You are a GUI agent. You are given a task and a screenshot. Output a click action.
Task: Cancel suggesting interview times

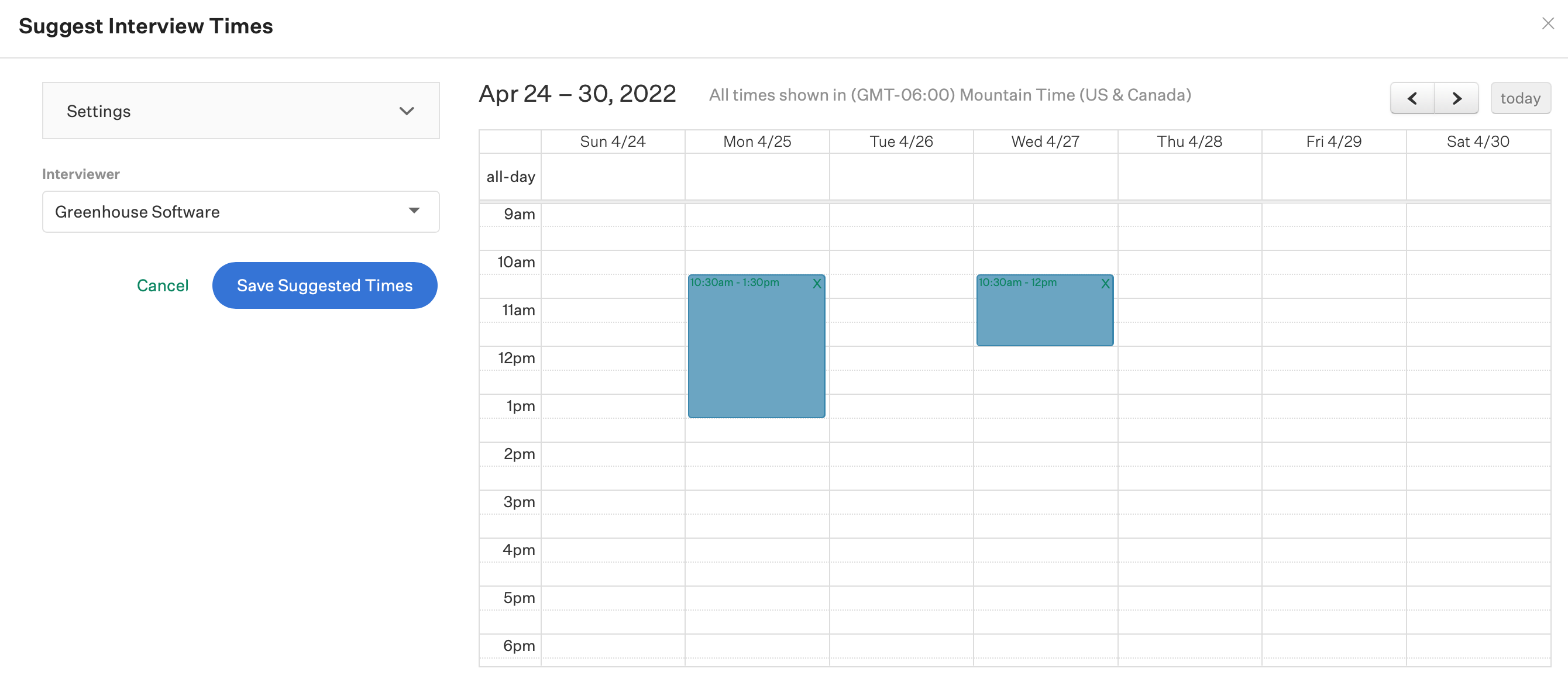[x=163, y=285]
